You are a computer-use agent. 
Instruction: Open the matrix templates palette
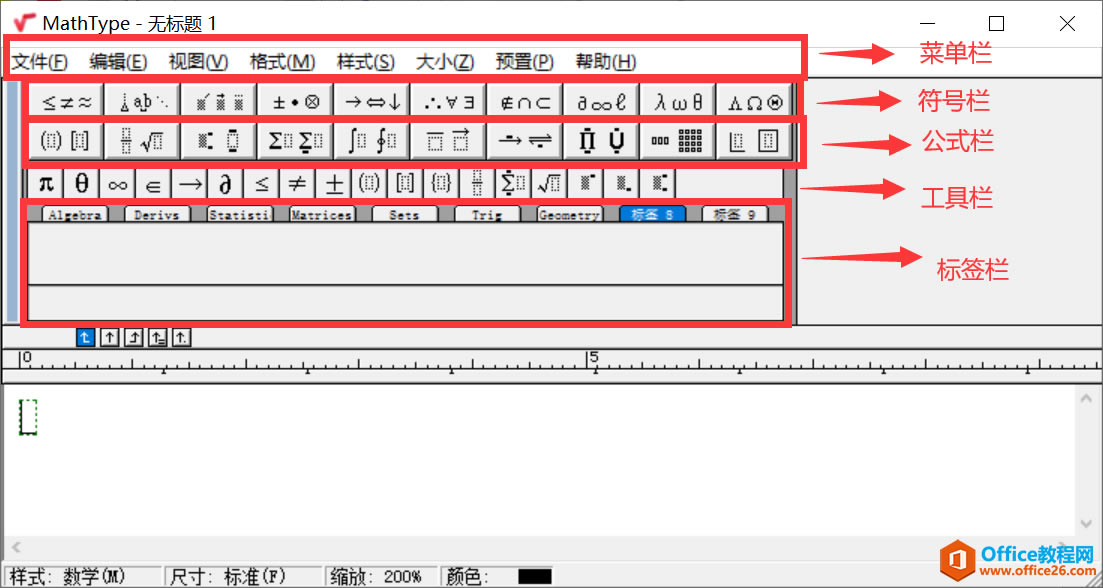point(676,140)
